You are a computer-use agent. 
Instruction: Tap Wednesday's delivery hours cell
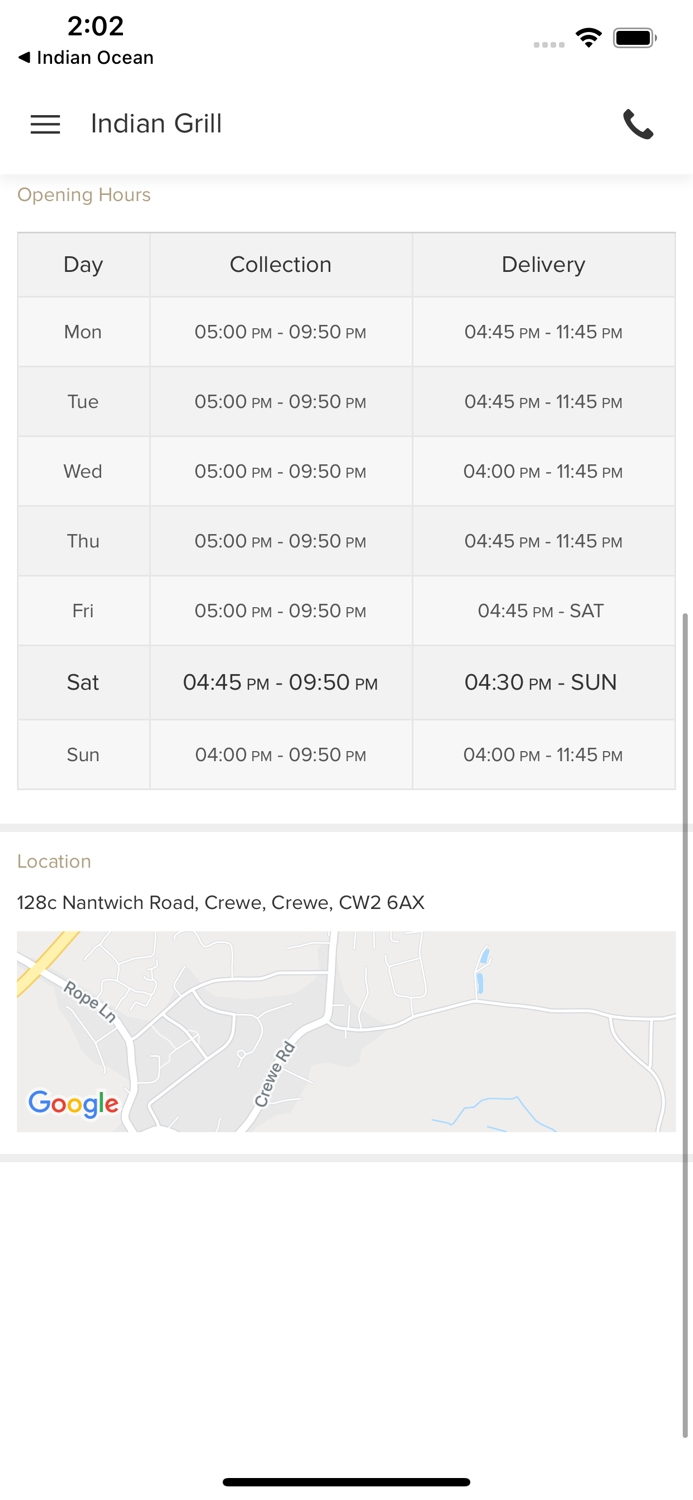tap(543, 471)
